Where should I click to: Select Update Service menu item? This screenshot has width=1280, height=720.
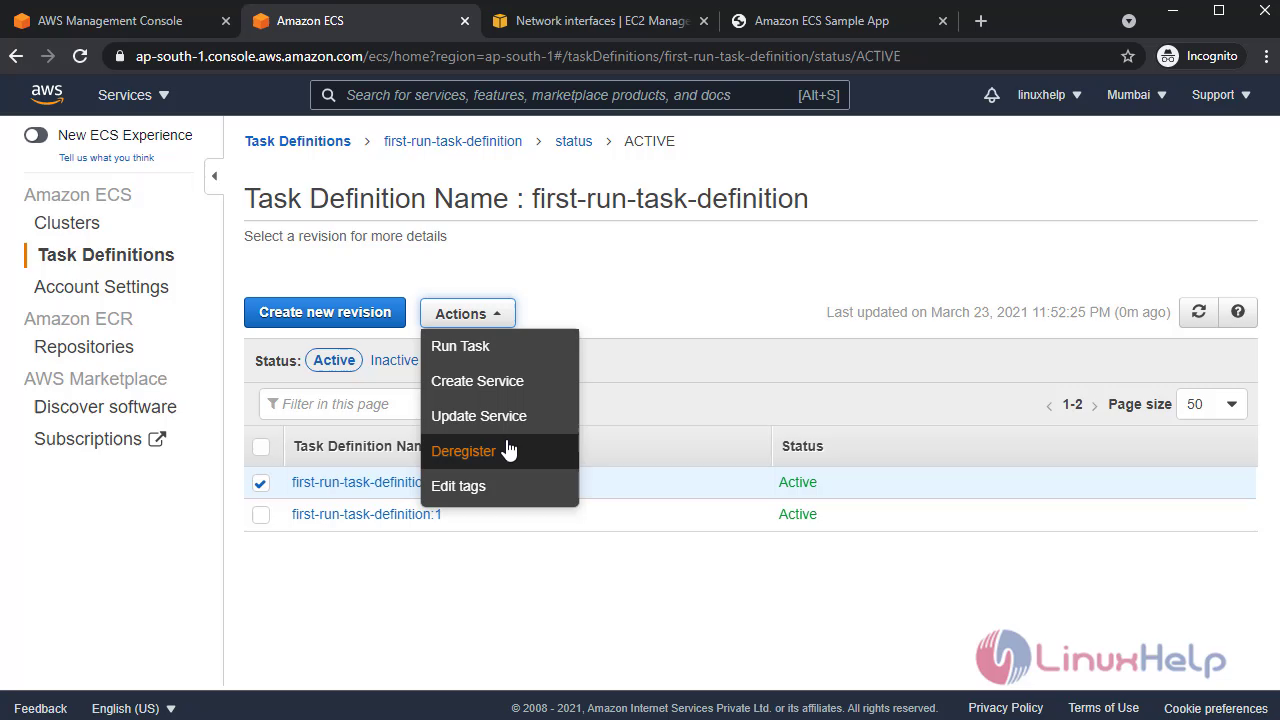pyautogui.click(x=499, y=416)
